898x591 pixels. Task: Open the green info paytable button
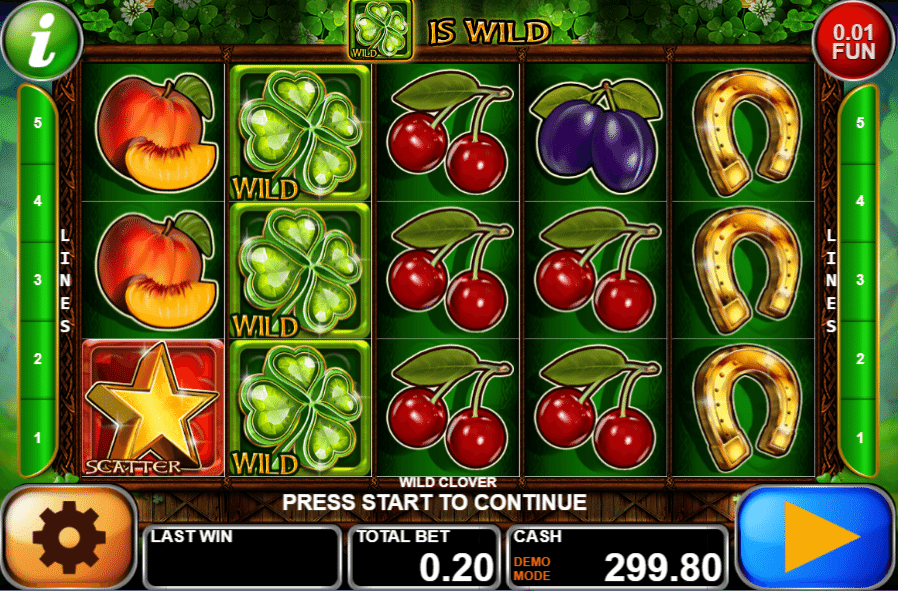(x=42, y=42)
